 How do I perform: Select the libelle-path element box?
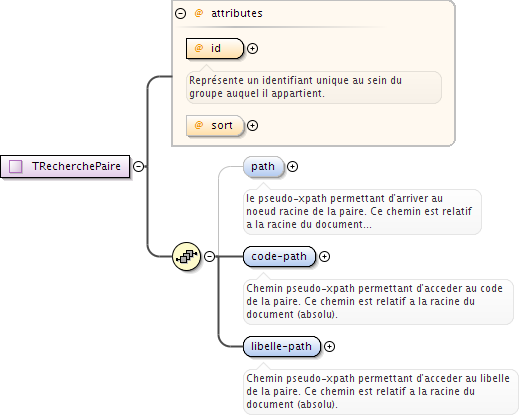[x=282, y=347]
